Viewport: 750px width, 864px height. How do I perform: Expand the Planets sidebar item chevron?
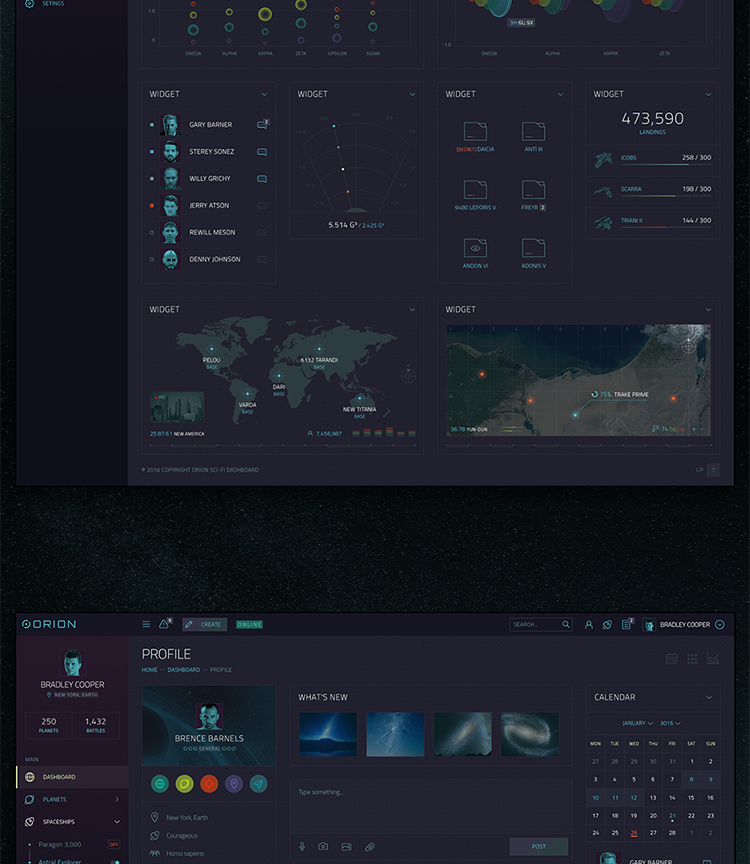[x=117, y=799]
